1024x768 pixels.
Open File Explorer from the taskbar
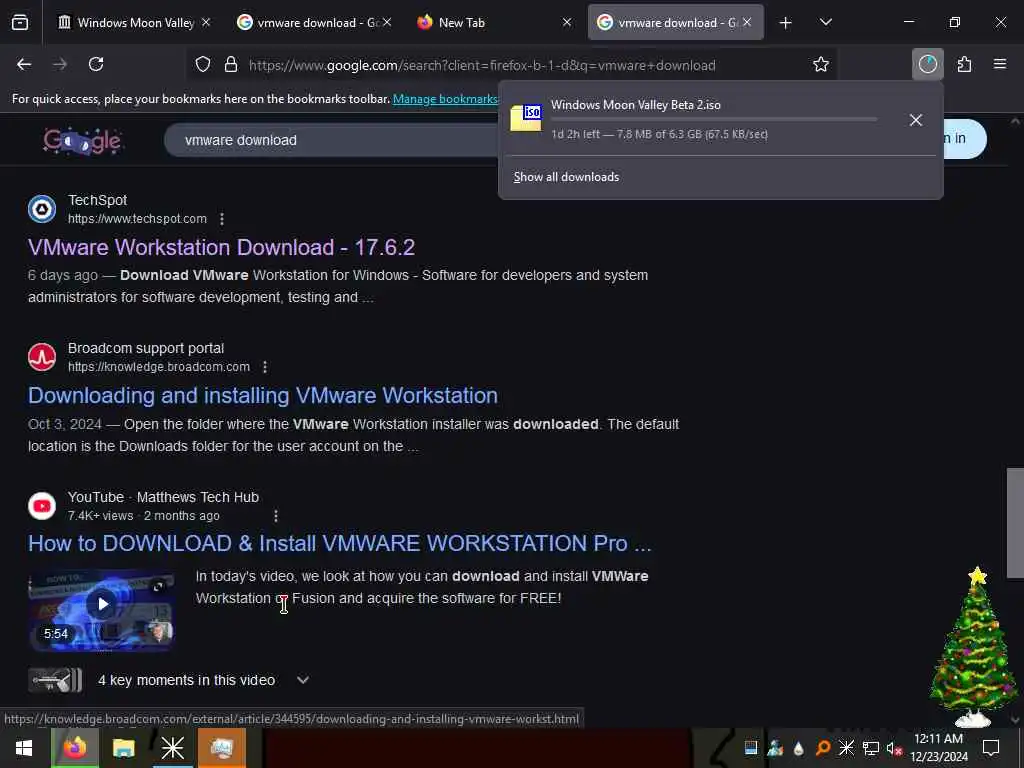point(123,748)
